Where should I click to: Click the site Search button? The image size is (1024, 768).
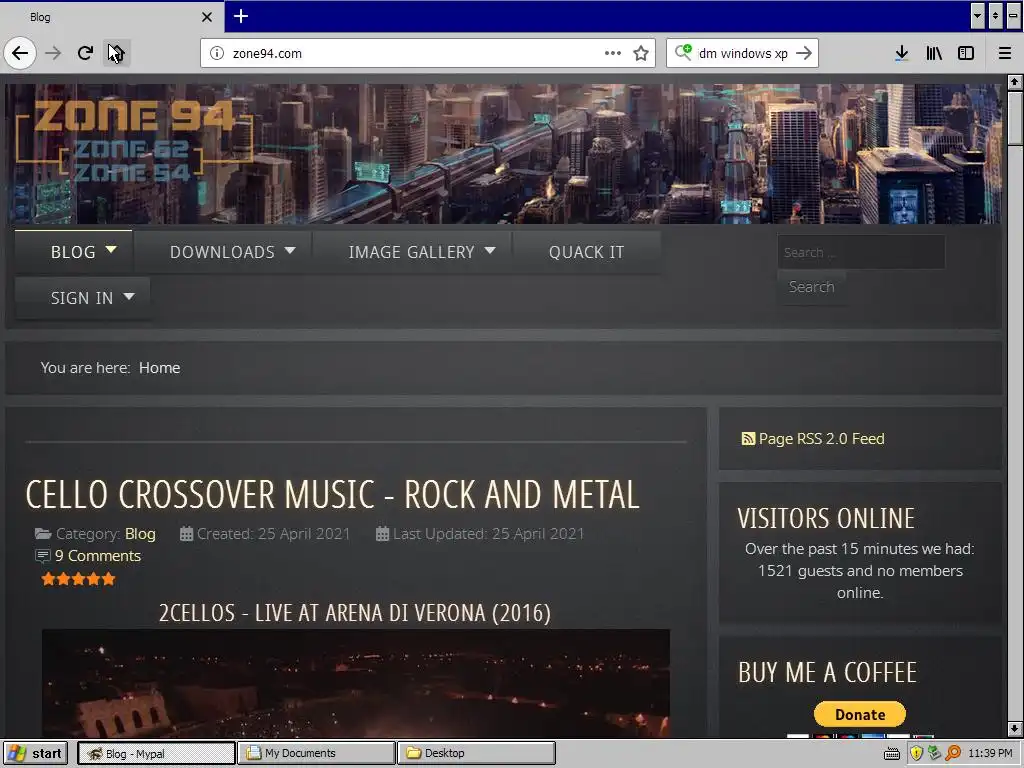click(x=812, y=287)
